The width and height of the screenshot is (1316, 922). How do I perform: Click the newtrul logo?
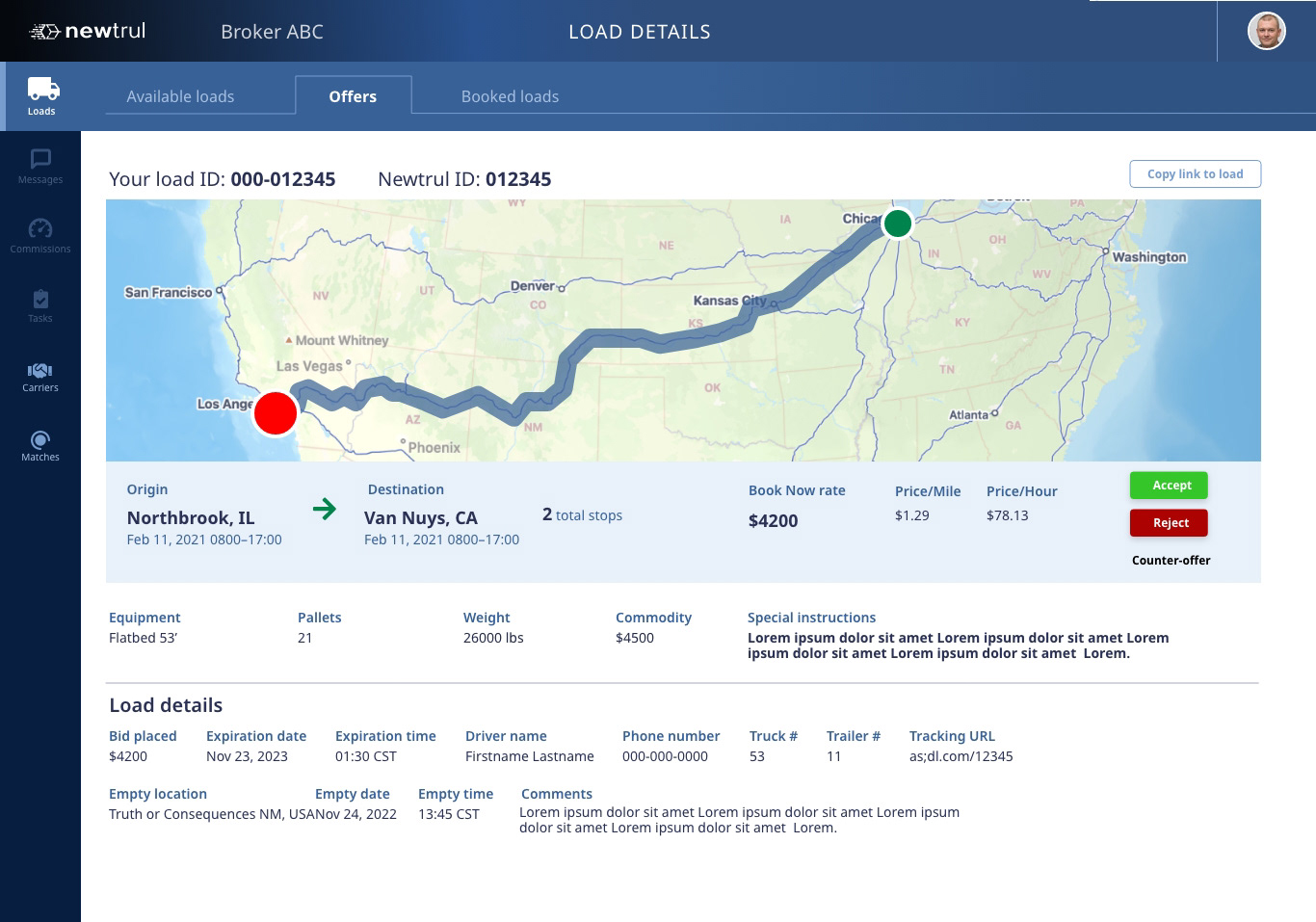tap(89, 31)
